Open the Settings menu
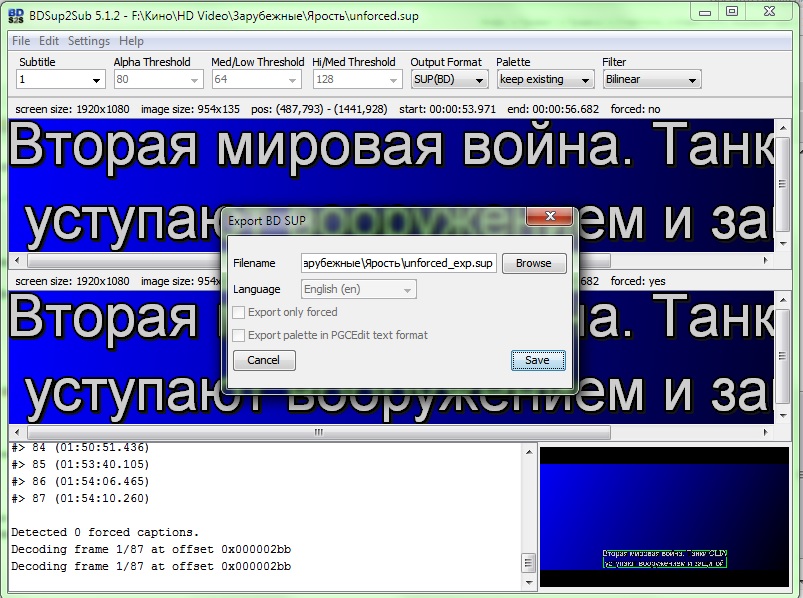The height and width of the screenshot is (598, 803). [x=89, y=41]
